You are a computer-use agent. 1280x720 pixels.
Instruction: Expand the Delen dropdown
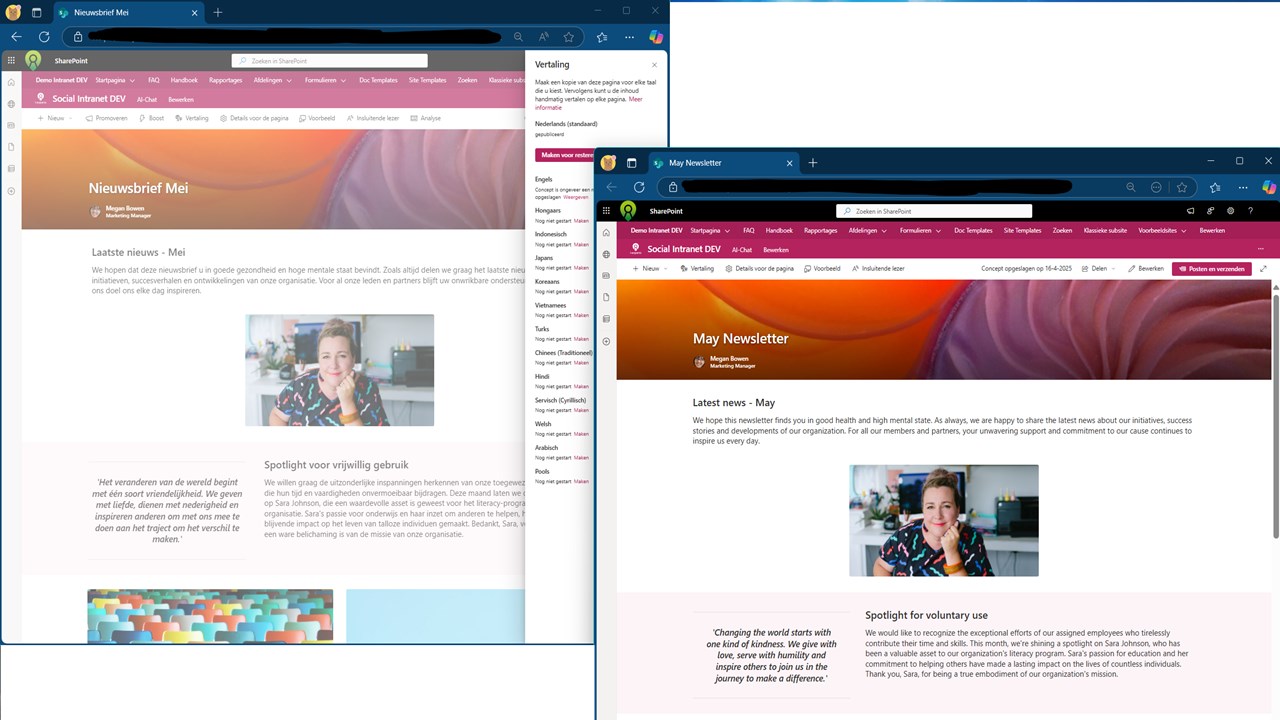pos(1099,268)
